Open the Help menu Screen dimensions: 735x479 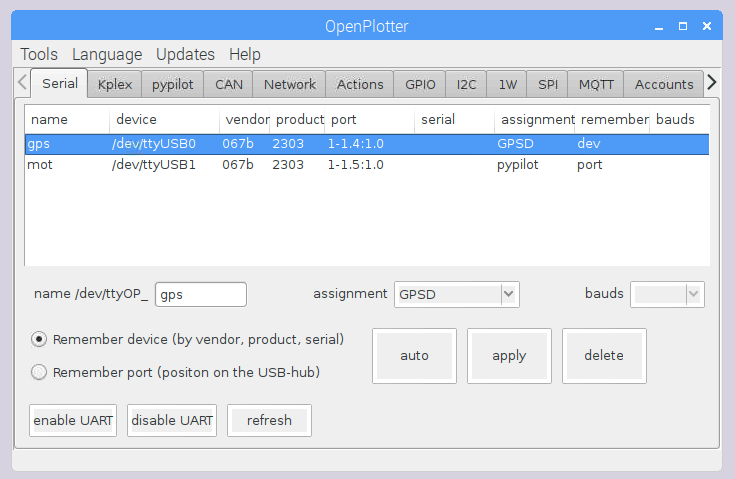click(x=245, y=54)
